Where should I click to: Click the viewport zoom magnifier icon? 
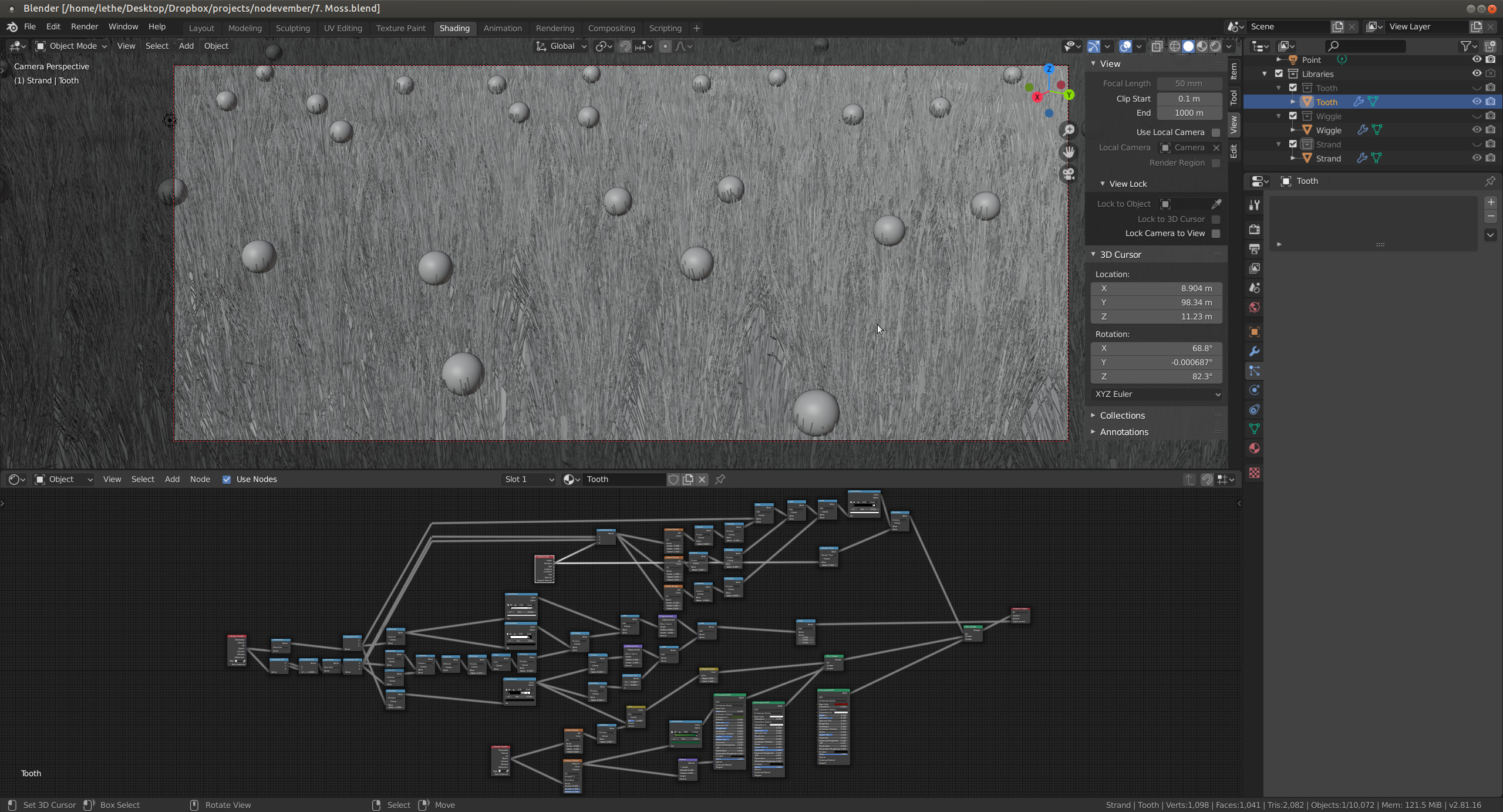pyautogui.click(x=1069, y=130)
